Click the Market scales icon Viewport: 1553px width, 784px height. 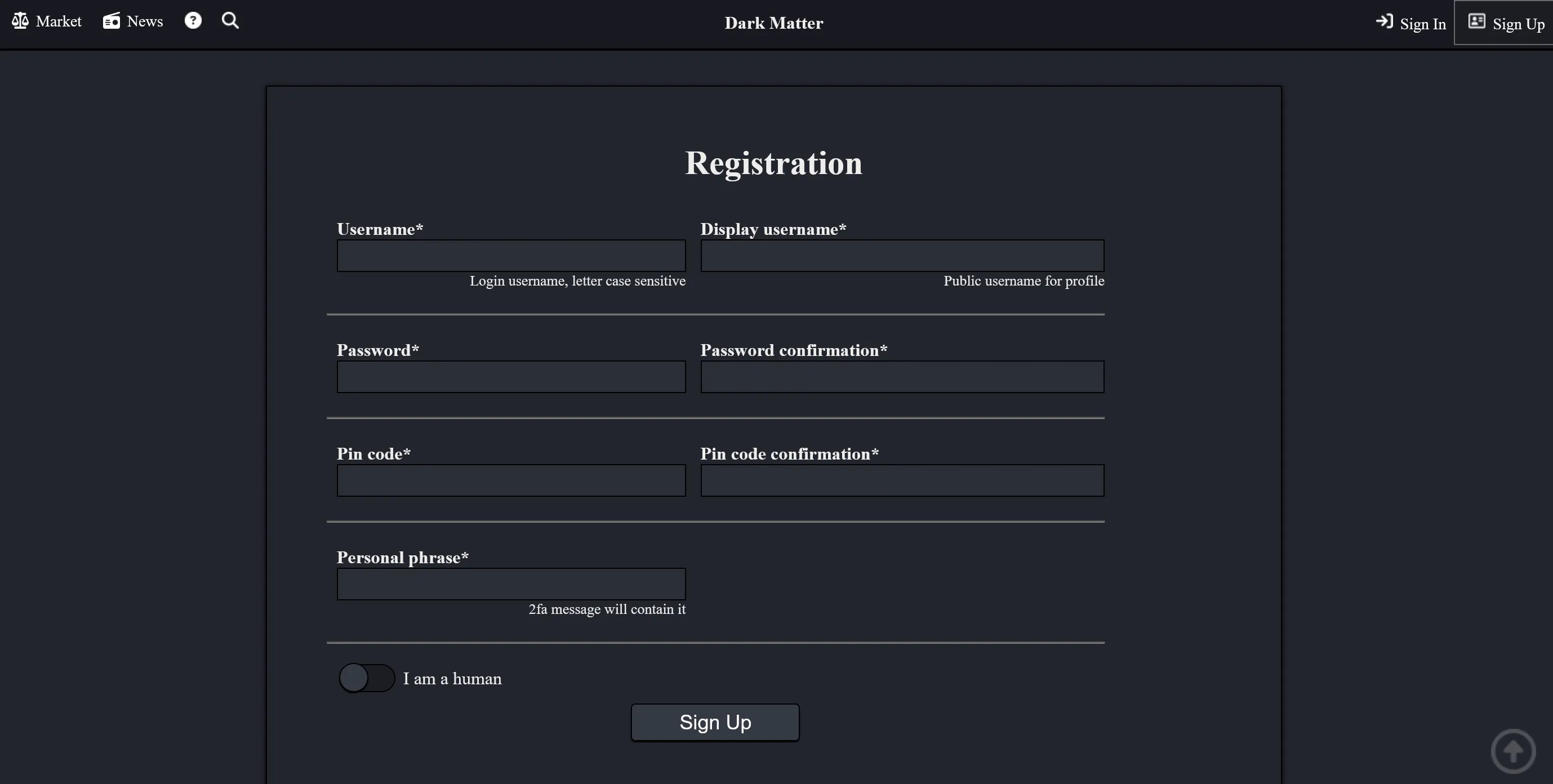tap(20, 20)
